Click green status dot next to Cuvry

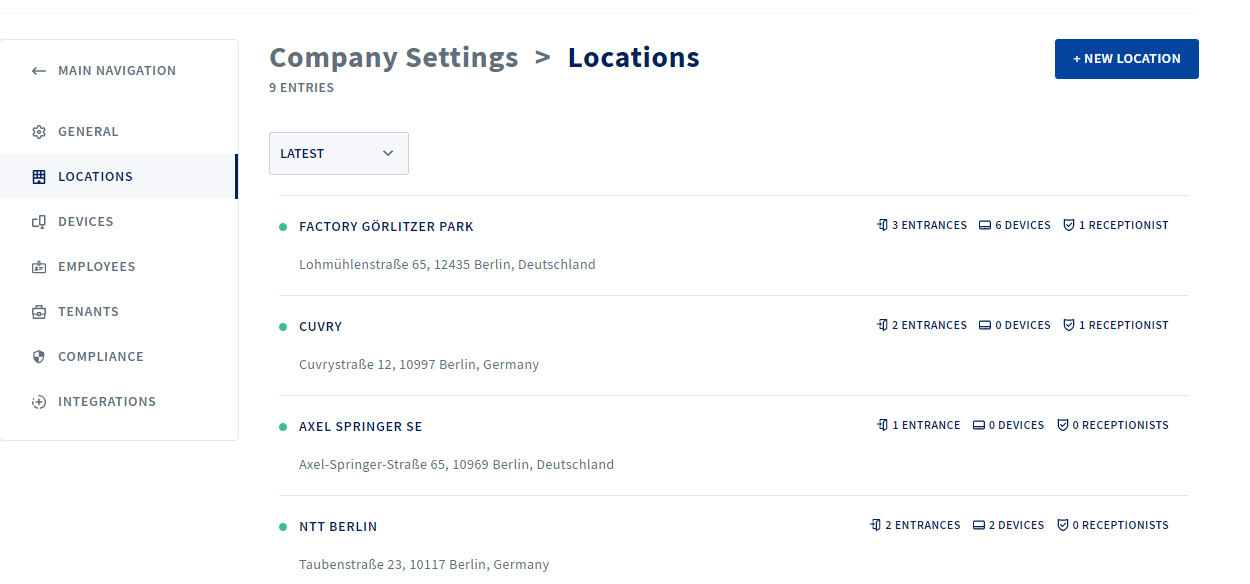[283, 327]
